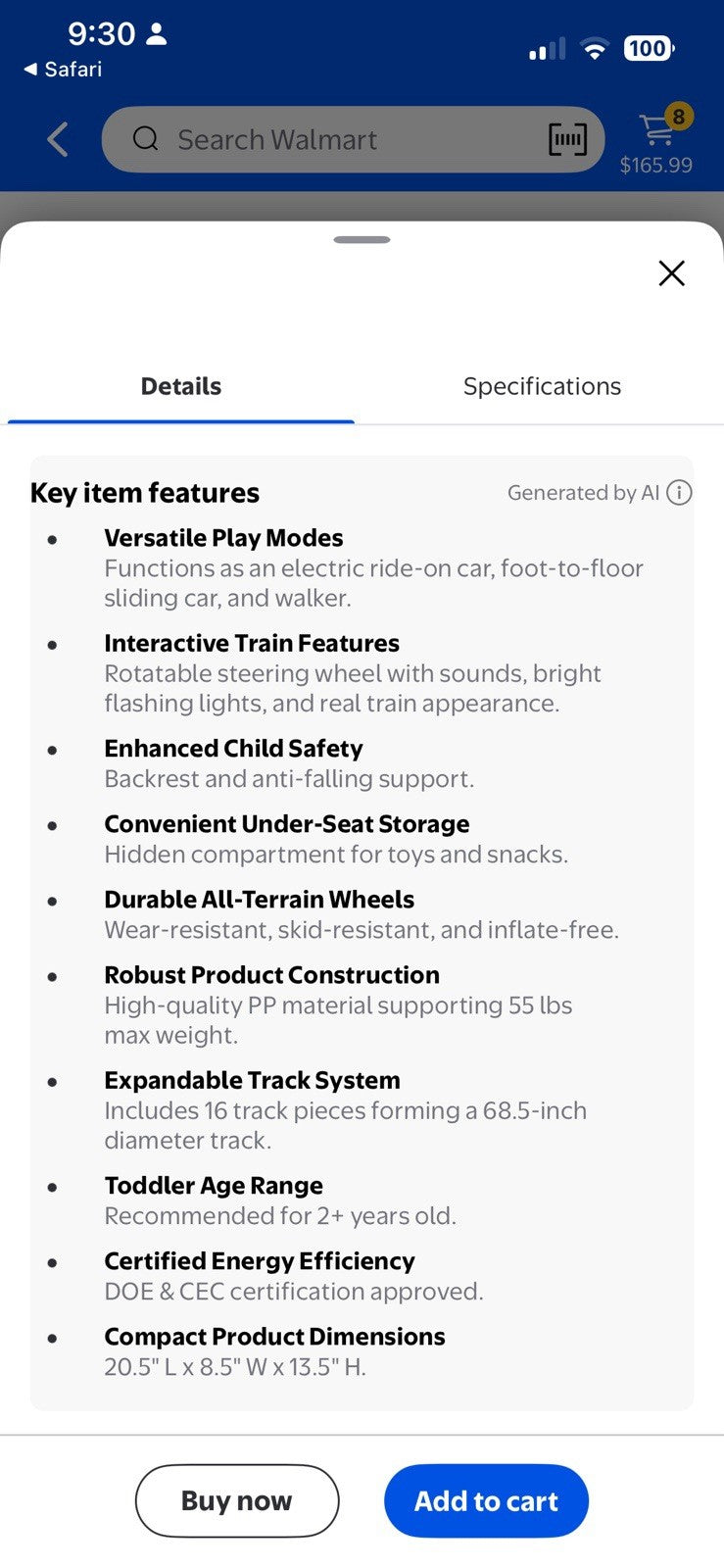The image size is (724, 1568).
Task: Switch to the Specifications tab
Action: (542, 386)
